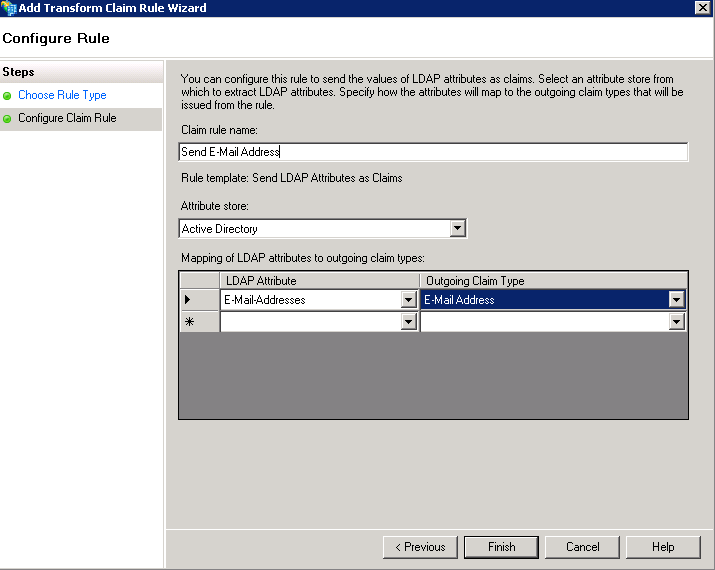Expand the E-Mail-Addresses LDAP attribute dropdown
The width and height of the screenshot is (715, 570).
[408, 299]
